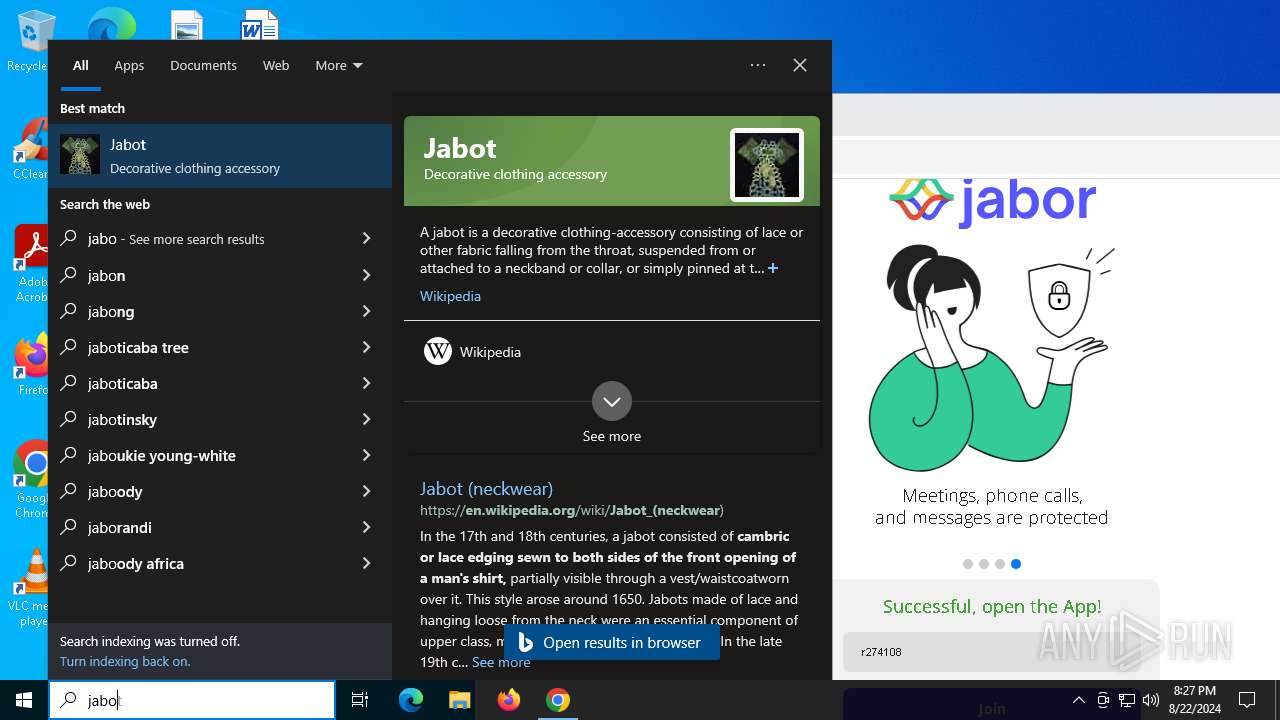The image size is (1280, 720).
Task: Launch Firefox from the taskbar
Action: click(509, 700)
